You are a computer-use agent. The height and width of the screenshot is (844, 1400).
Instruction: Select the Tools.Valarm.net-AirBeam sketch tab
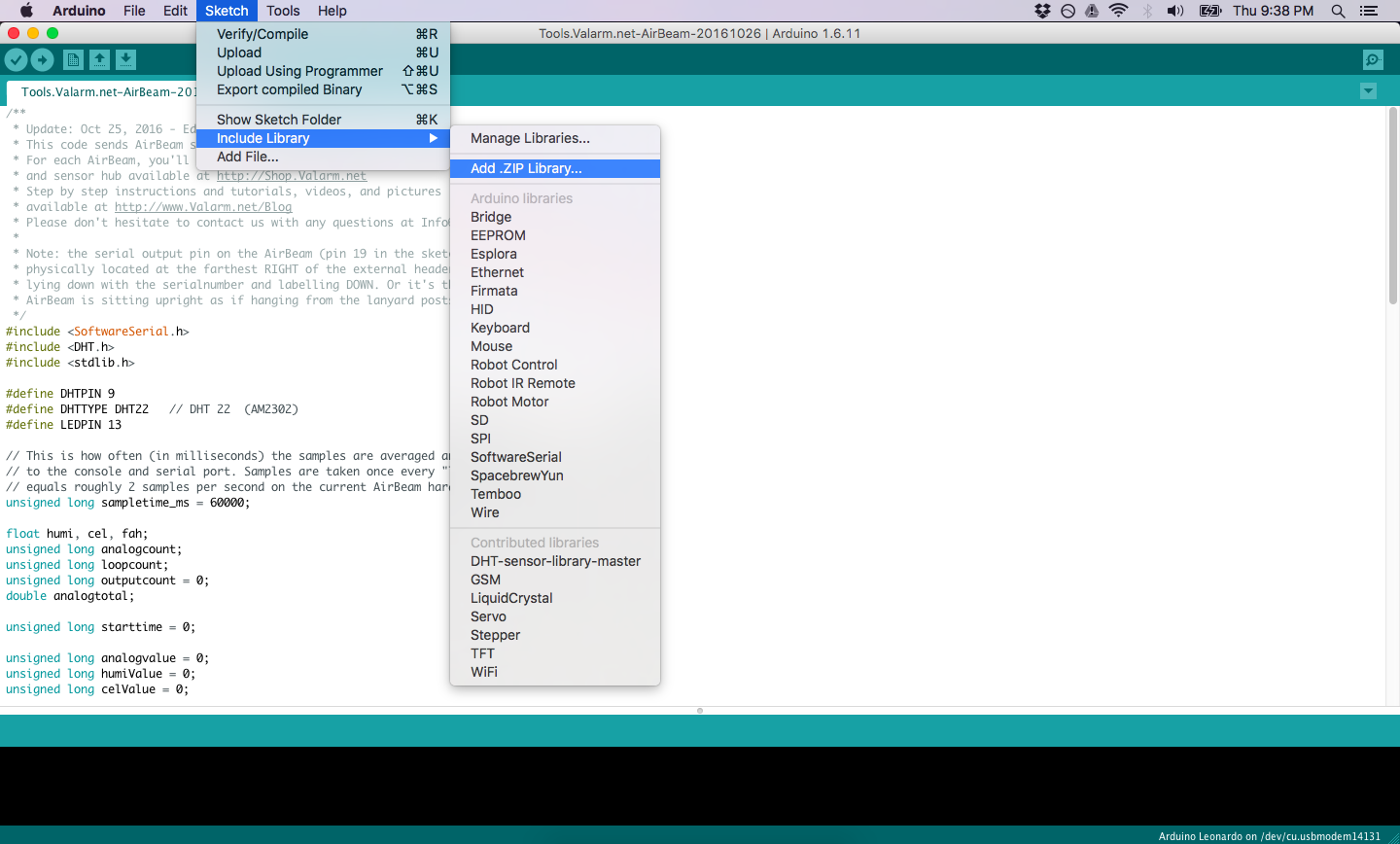(102, 92)
